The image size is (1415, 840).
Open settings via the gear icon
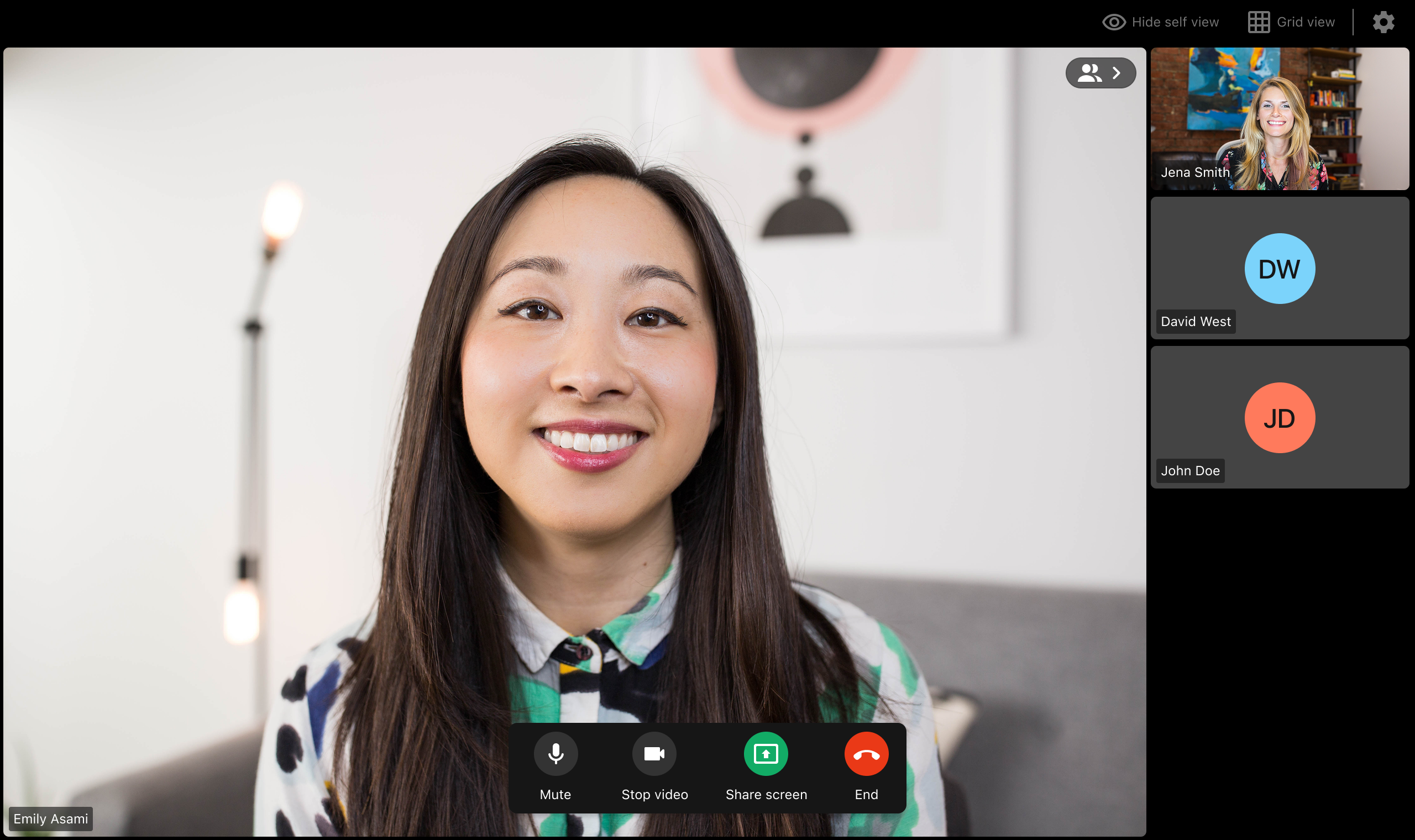pyautogui.click(x=1383, y=22)
